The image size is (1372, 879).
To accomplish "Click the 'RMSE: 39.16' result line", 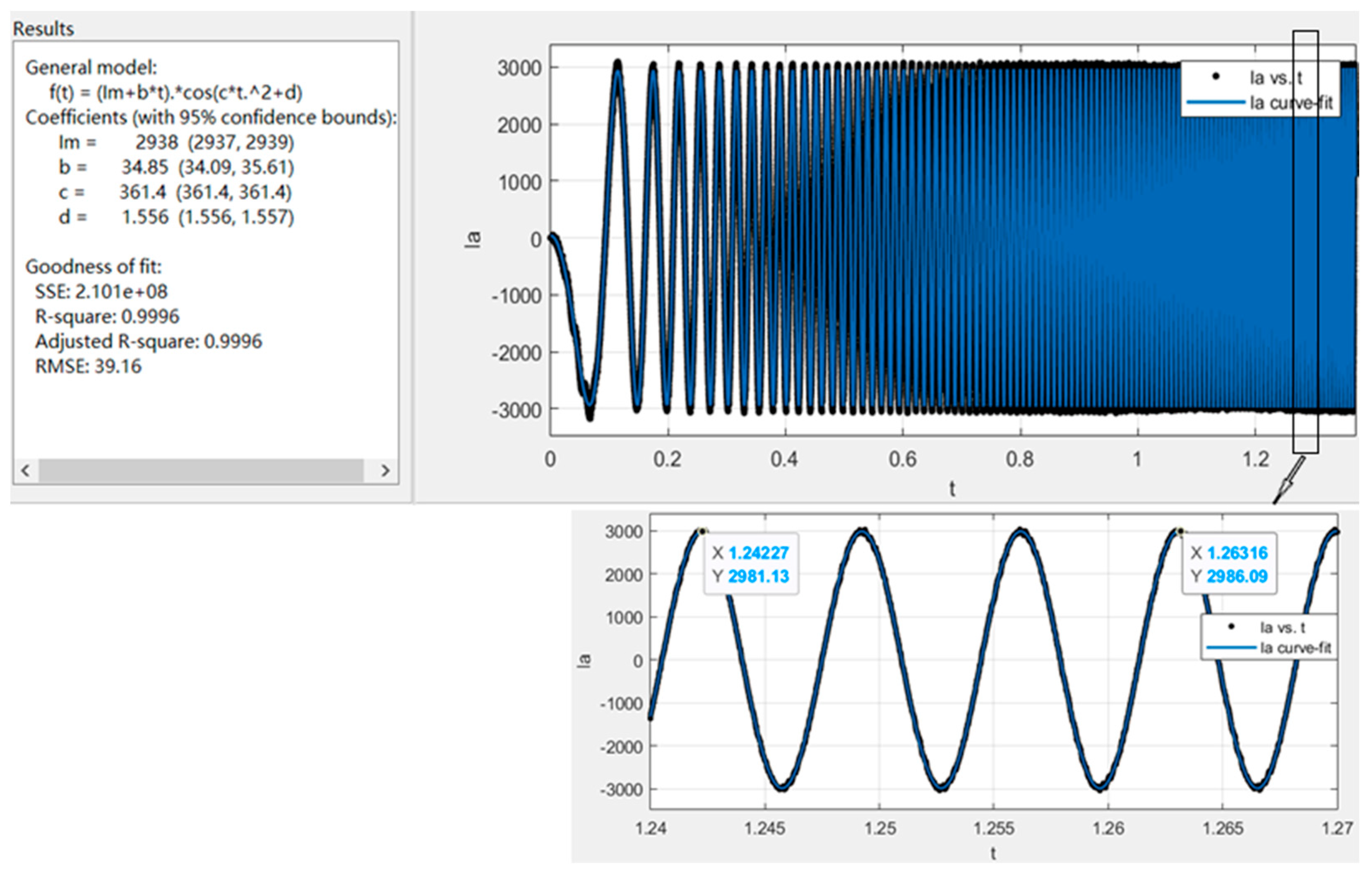I will 89,366.
